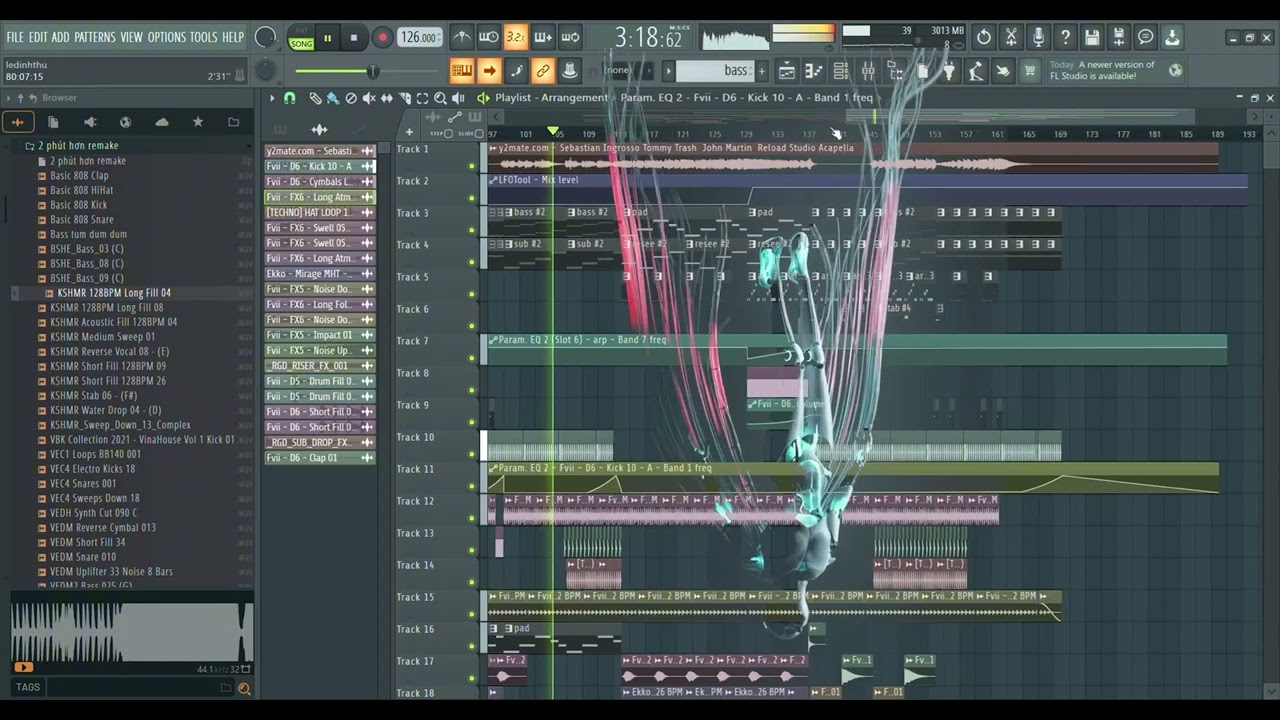View the Mixer window
The width and height of the screenshot is (1280, 720).
(x=868, y=71)
